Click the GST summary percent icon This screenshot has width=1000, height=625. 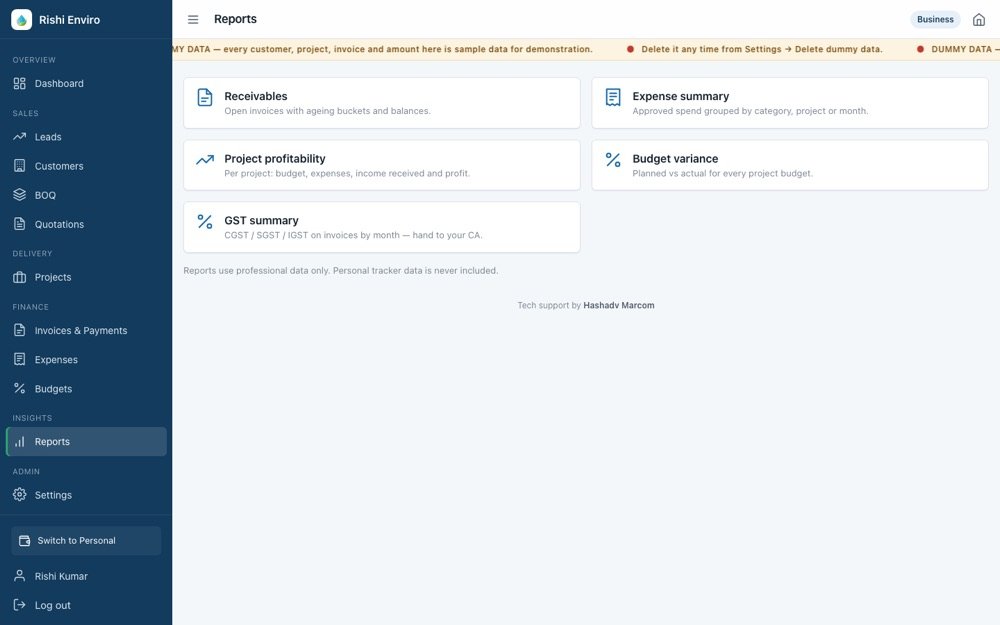(x=205, y=222)
